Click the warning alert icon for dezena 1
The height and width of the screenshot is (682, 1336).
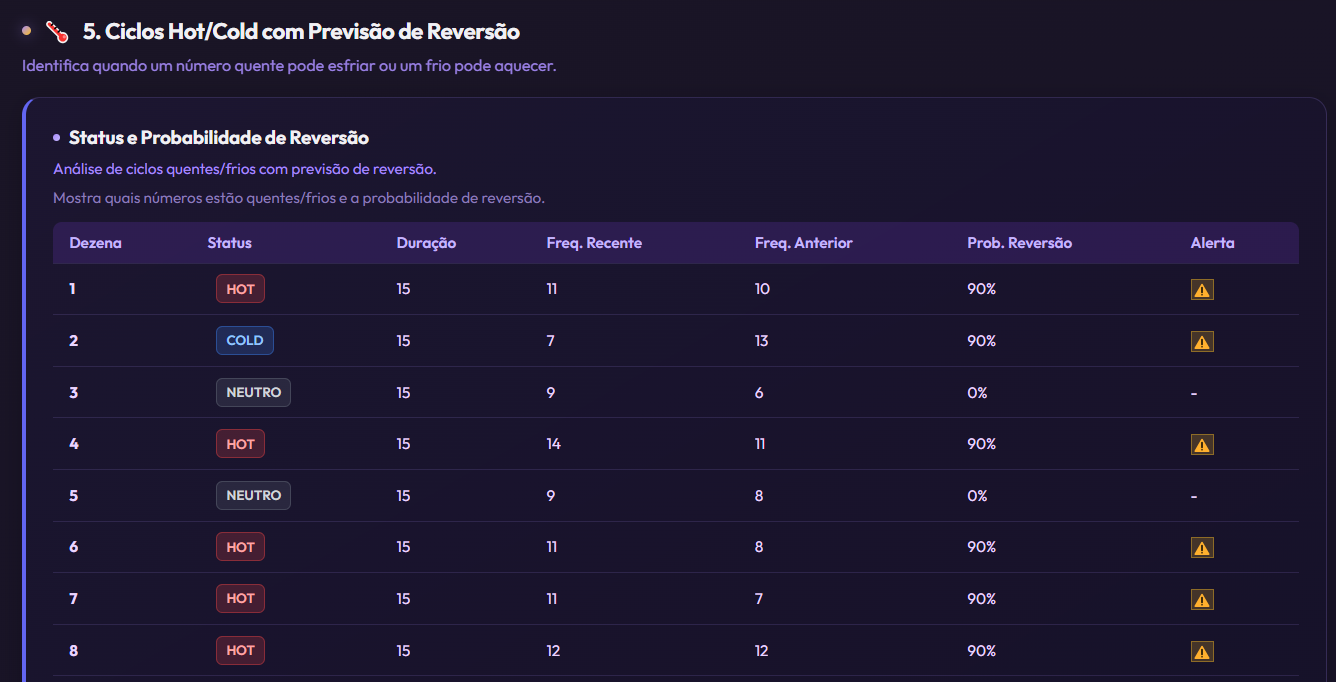[1201, 289]
